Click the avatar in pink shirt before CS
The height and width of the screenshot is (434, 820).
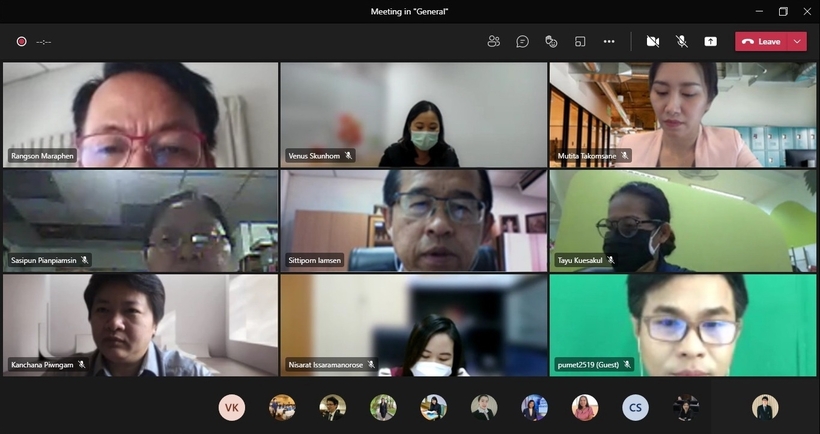tap(585, 408)
